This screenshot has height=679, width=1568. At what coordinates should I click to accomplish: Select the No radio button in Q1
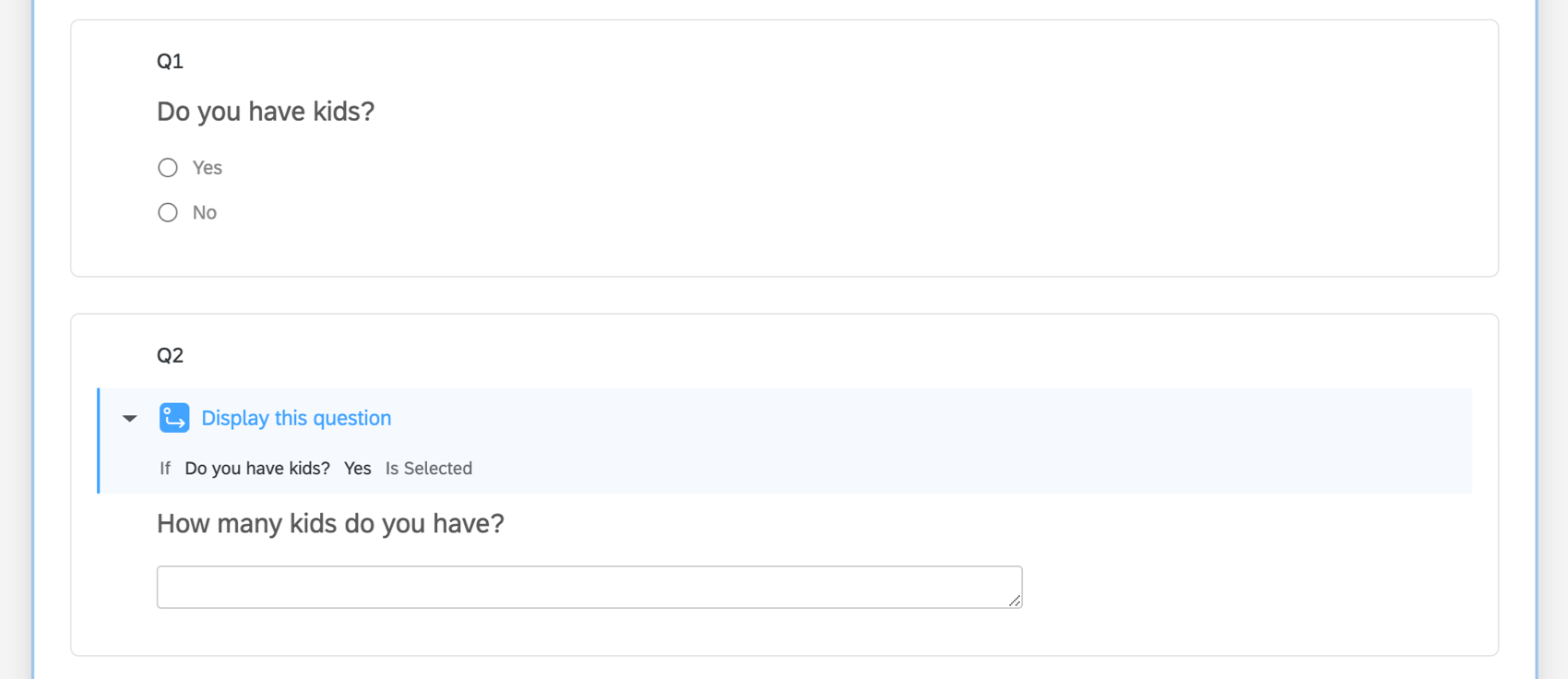click(168, 213)
